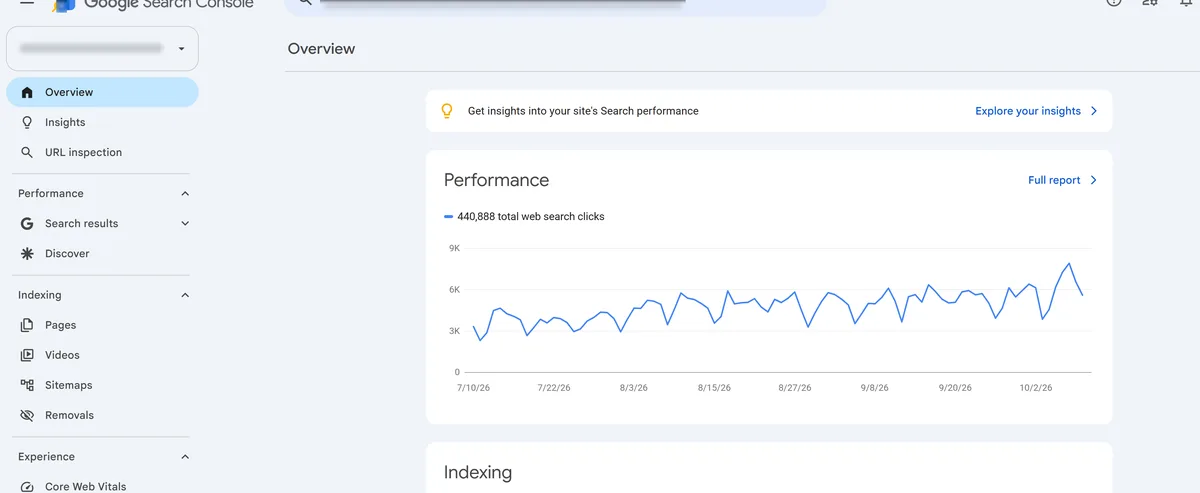Click the insights banner text
The height and width of the screenshot is (493, 1200).
coord(583,111)
